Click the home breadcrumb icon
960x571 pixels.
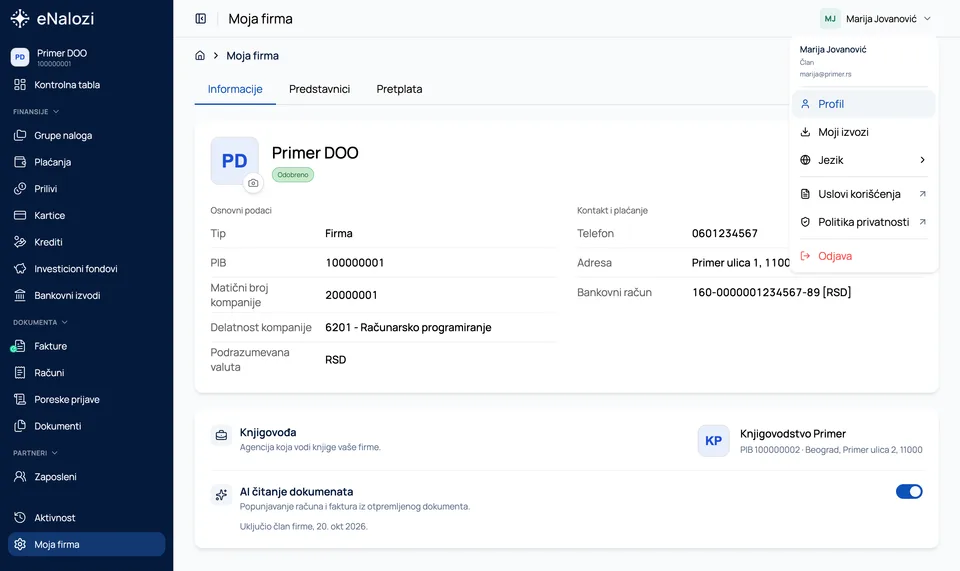[x=200, y=56]
